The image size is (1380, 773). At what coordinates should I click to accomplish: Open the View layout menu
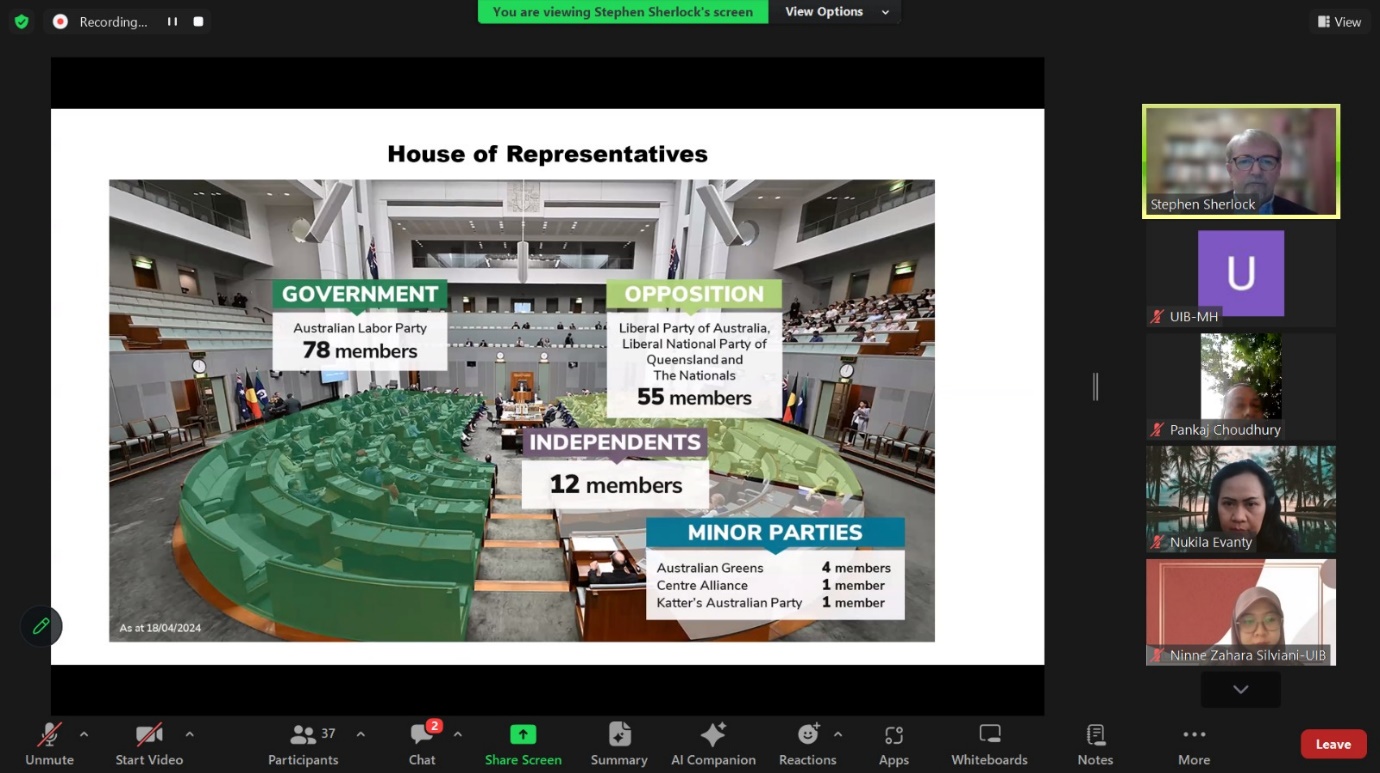click(1339, 22)
